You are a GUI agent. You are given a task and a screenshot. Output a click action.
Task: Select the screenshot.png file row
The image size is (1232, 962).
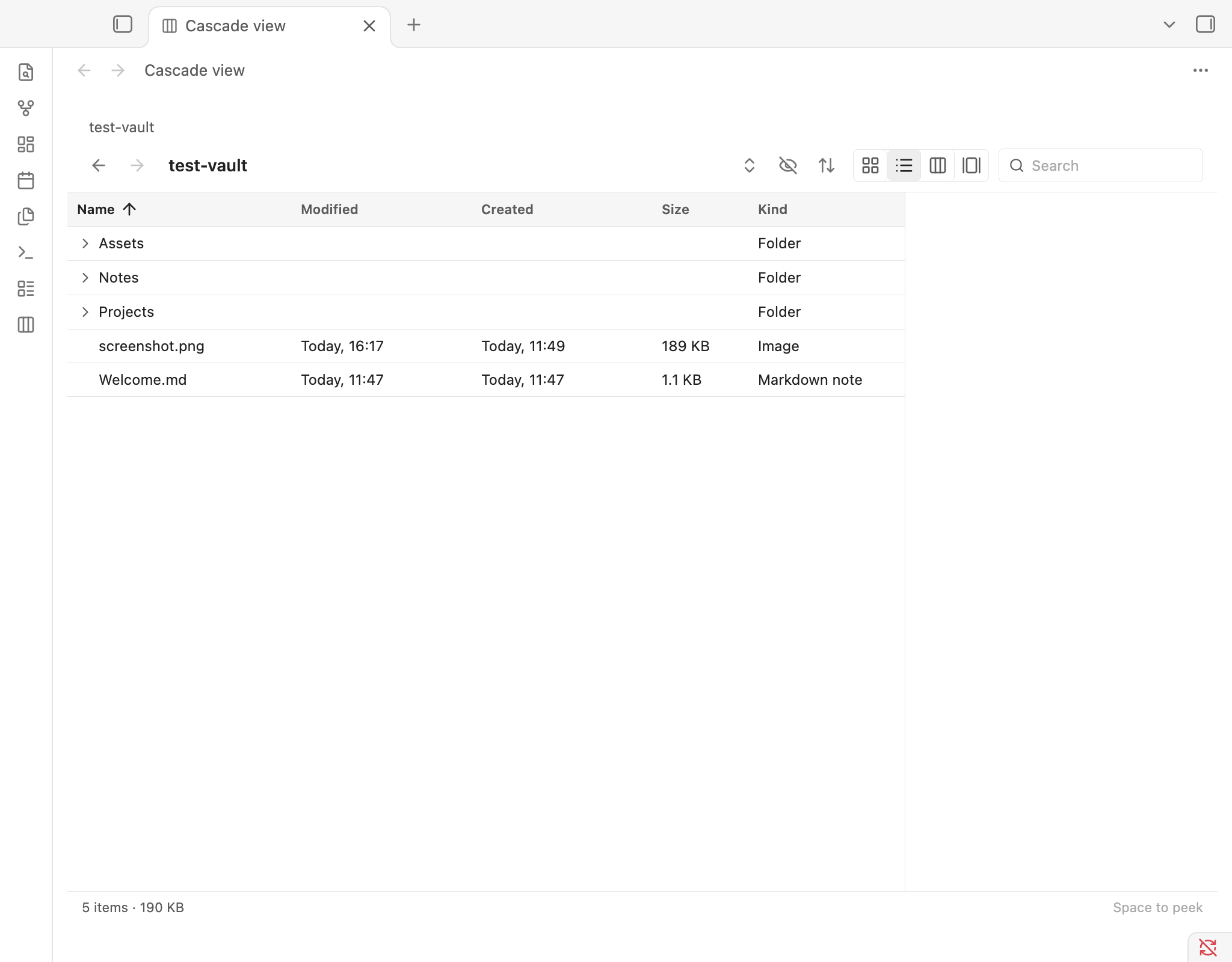click(486, 346)
